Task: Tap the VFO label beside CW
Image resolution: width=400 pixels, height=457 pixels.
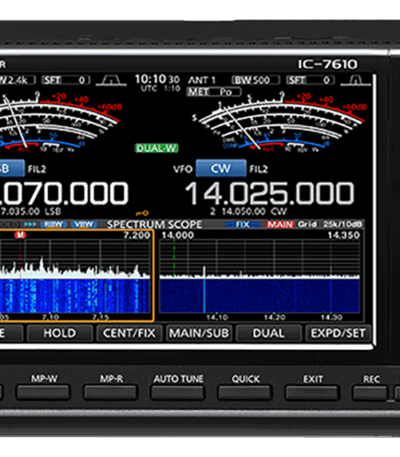Action: (183, 169)
